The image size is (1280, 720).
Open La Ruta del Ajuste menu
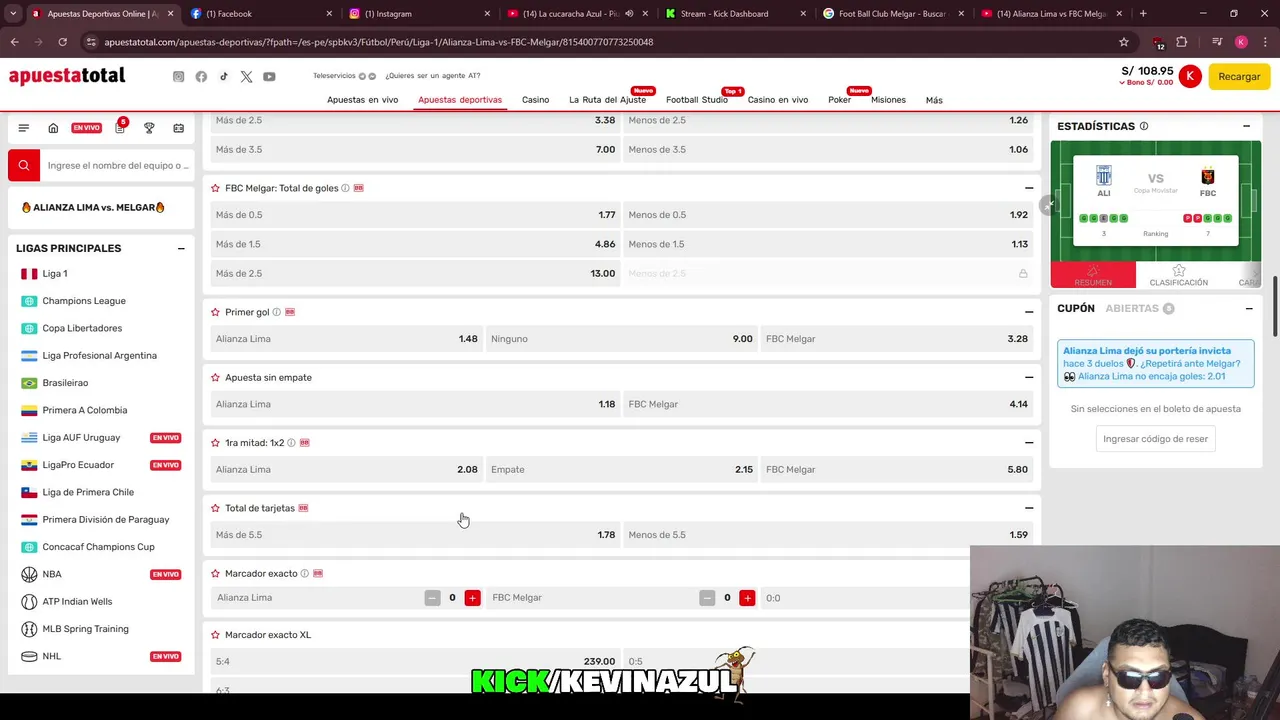click(607, 100)
